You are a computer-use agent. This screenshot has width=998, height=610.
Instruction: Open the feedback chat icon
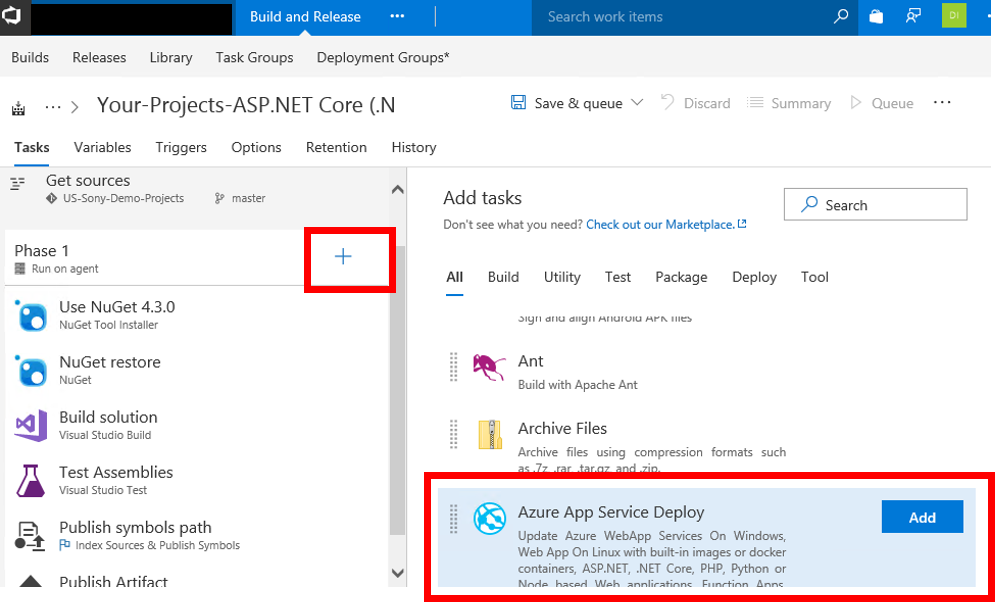pyautogui.click(x=913, y=17)
